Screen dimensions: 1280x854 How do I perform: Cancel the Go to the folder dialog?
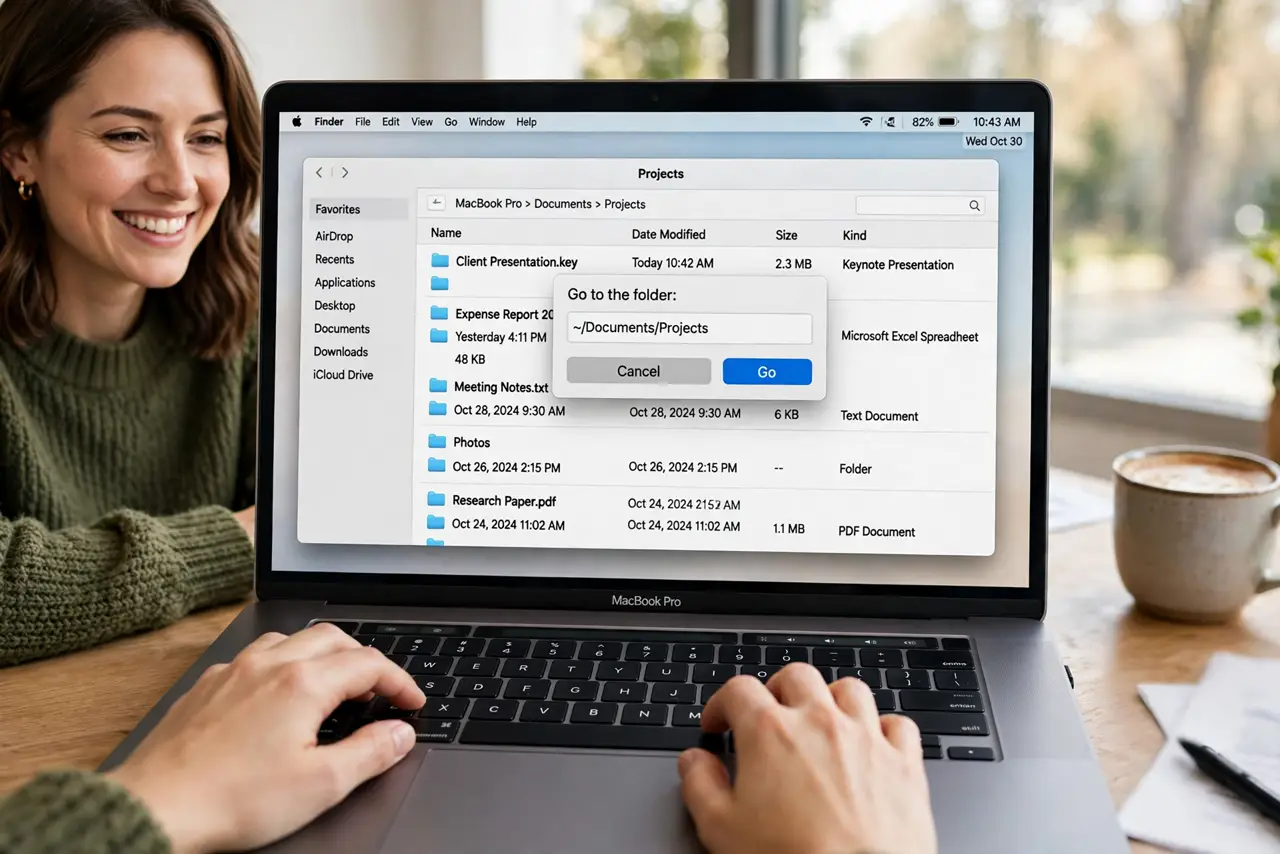[x=639, y=371]
